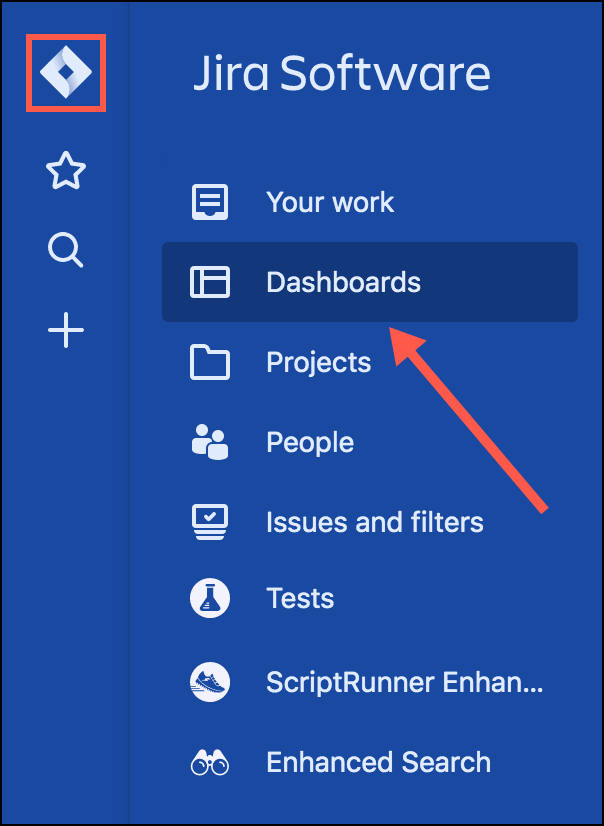Go to Projects in the sidebar
The height and width of the screenshot is (826, 604).
click(x=318, y=362)
